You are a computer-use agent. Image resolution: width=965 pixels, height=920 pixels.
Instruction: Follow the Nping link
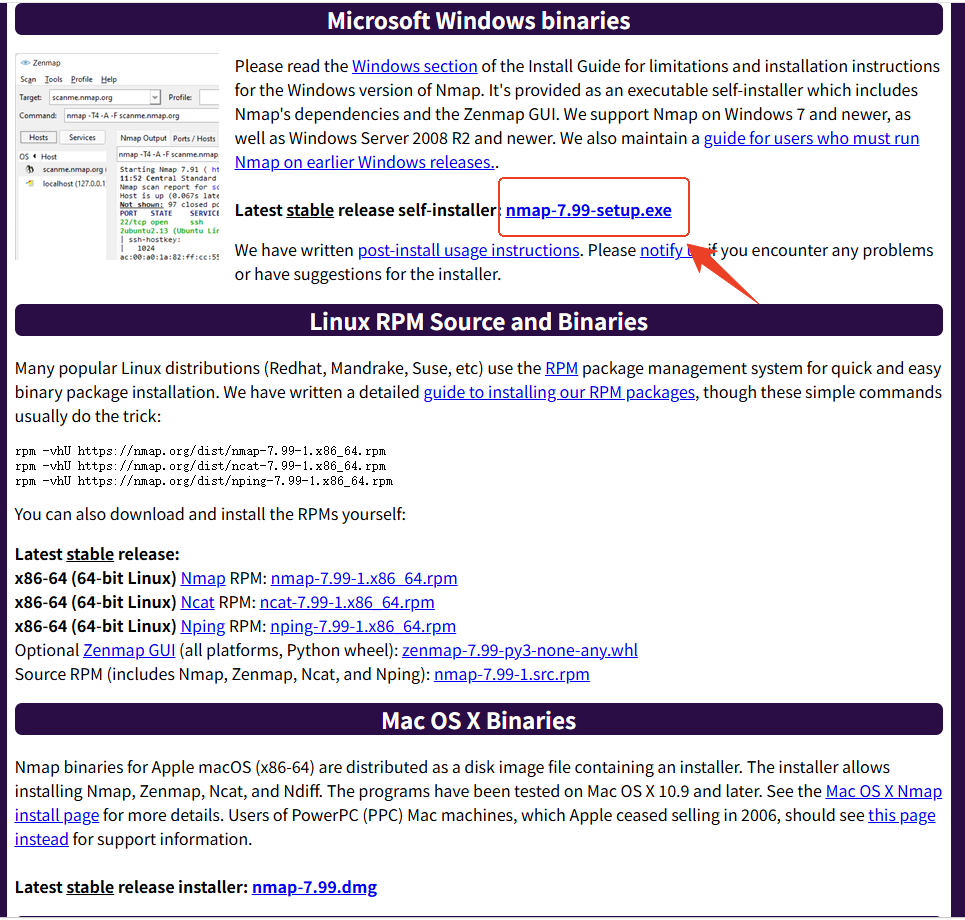point(202,626)
